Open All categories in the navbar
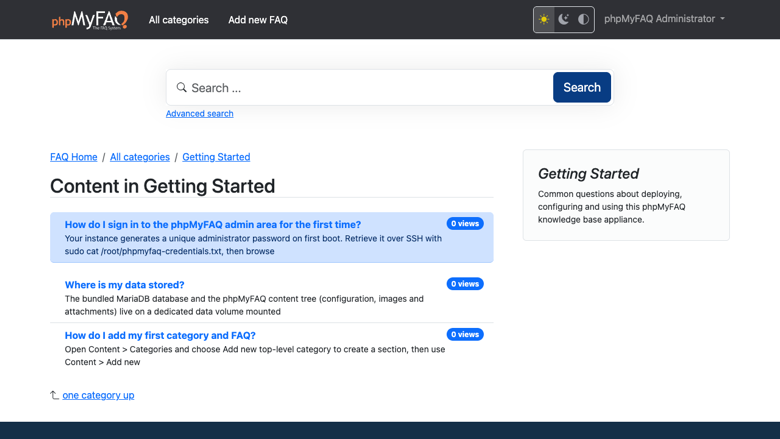780x439 pixels. (x=179, y=20)
